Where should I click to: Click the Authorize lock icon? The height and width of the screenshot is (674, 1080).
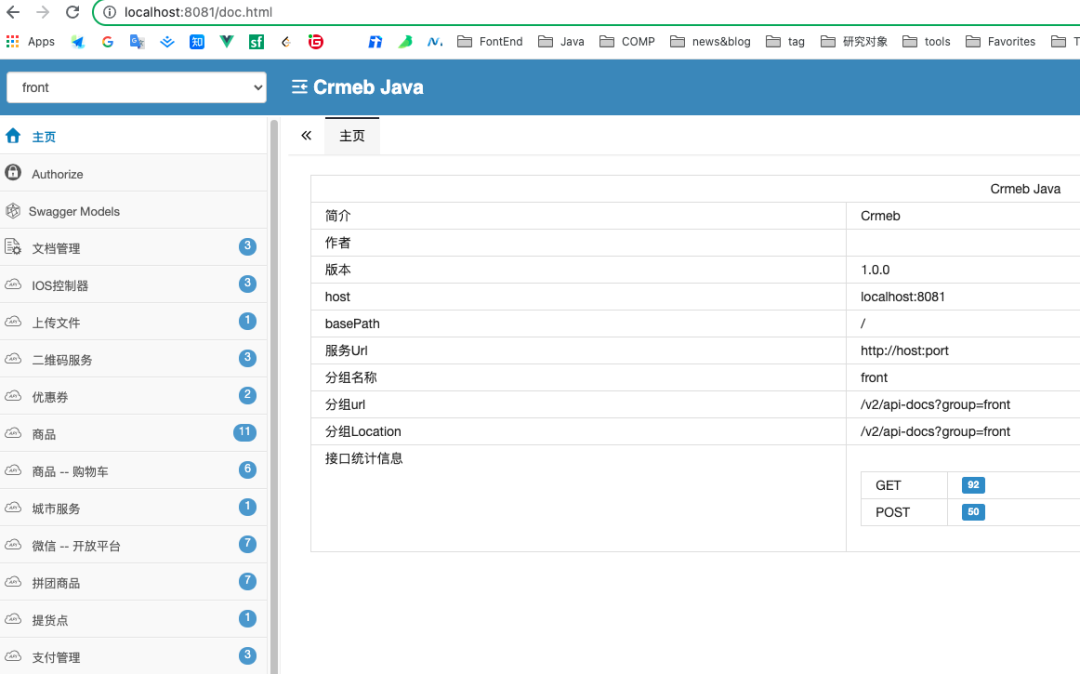[13, 173]
